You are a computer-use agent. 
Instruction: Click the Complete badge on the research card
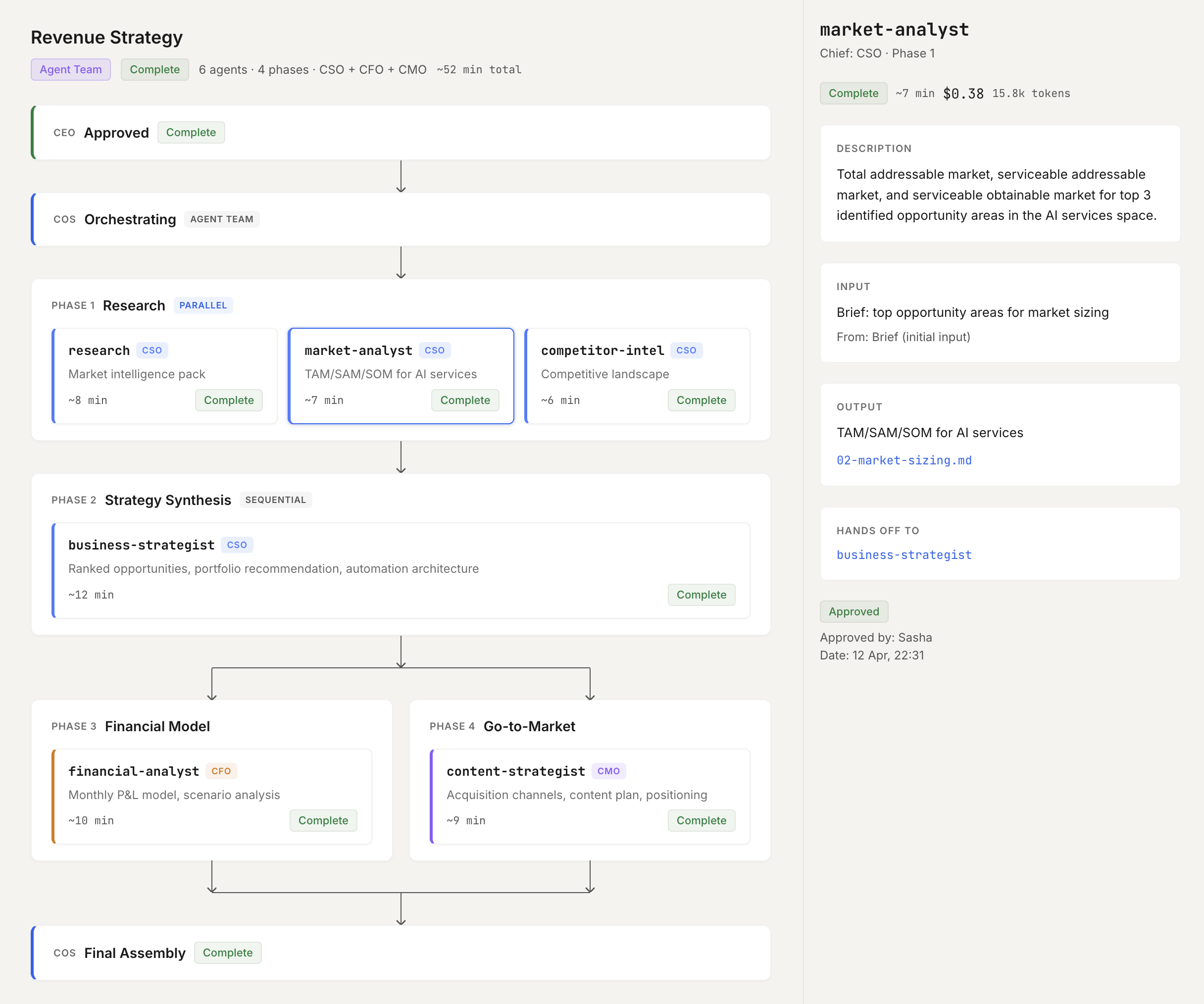229,400
